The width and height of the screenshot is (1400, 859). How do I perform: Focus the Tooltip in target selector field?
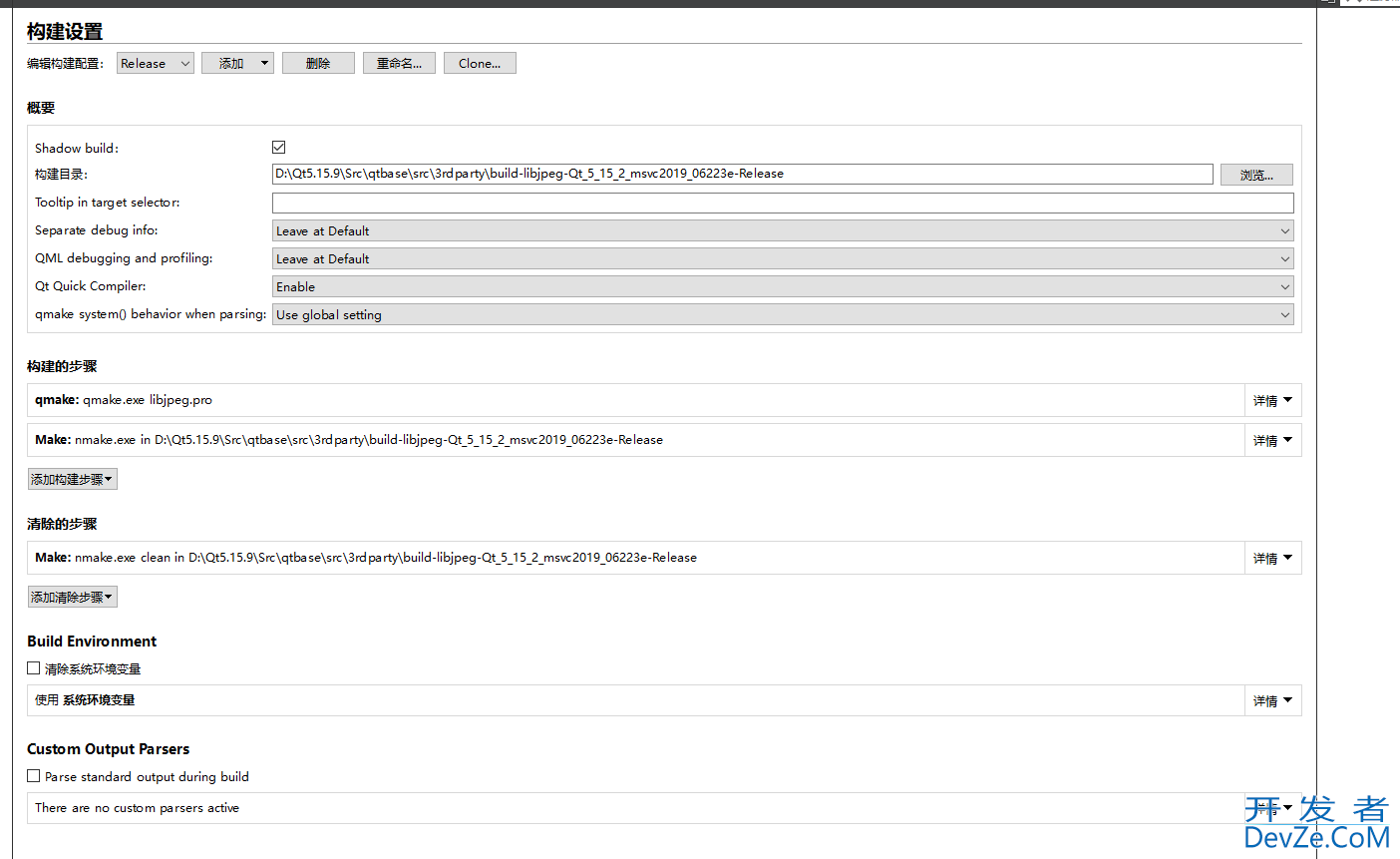click(783, 203)
